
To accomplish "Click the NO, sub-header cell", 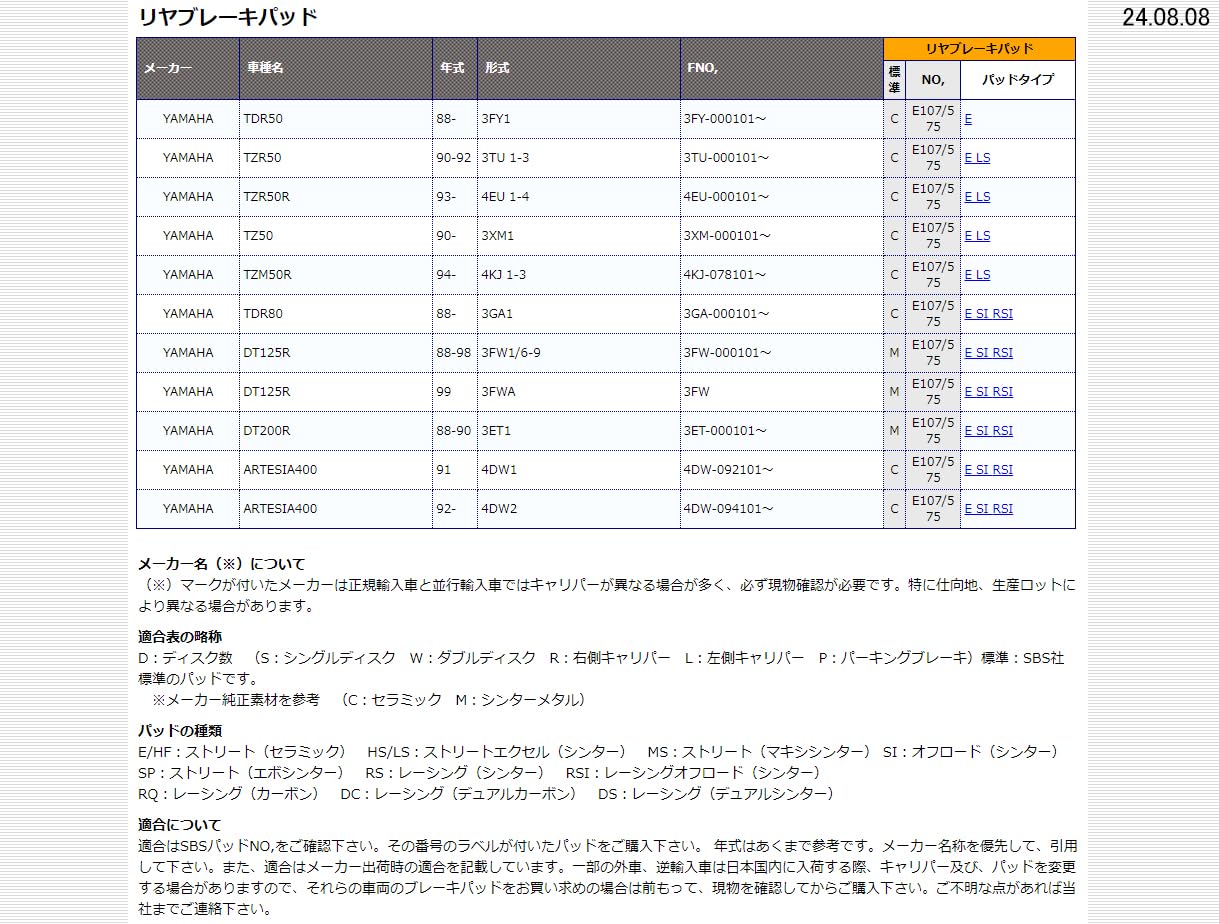I will (x=933, y=80).
